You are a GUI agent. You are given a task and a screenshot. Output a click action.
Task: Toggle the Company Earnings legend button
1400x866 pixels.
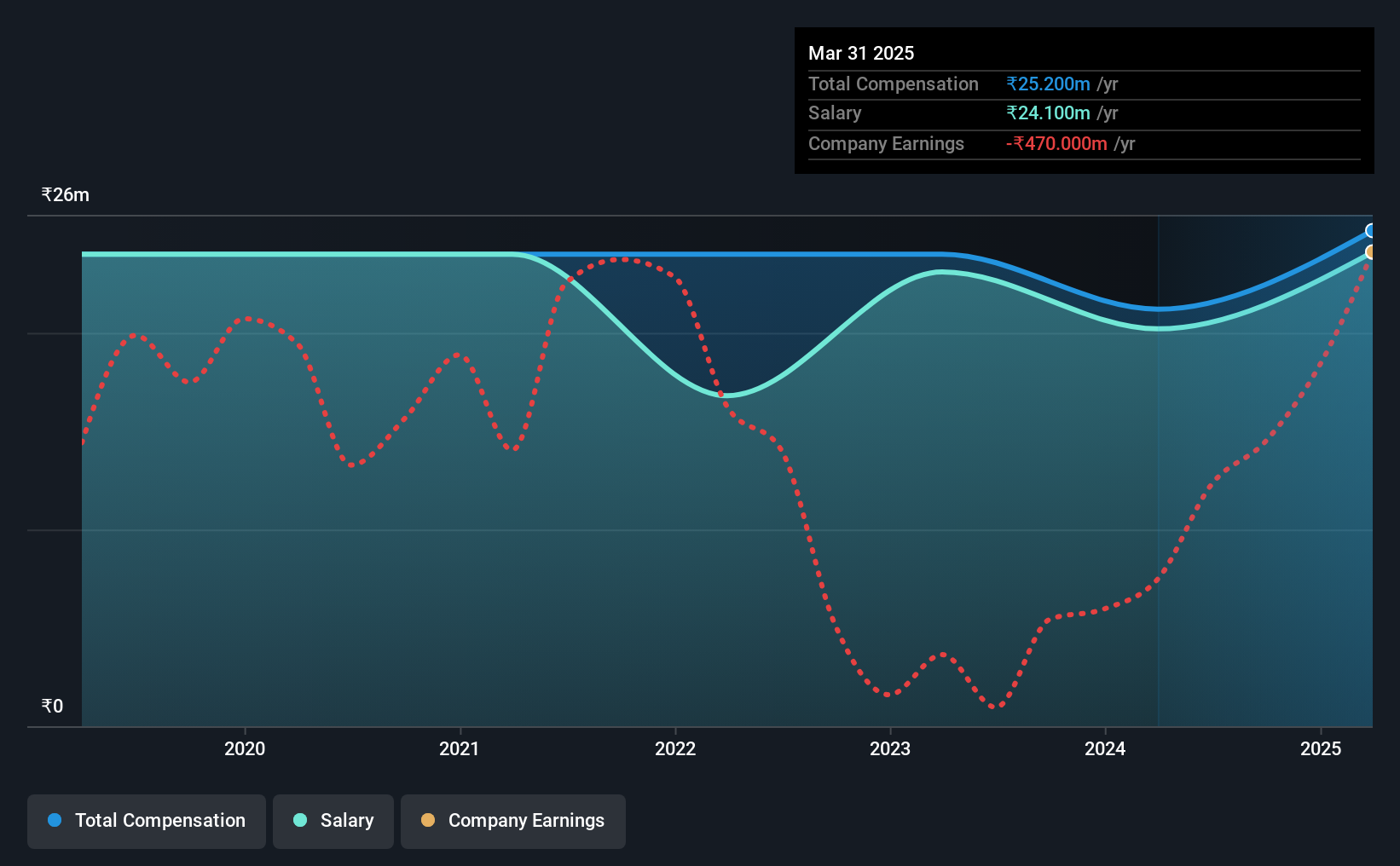click(x=512, y=821)
